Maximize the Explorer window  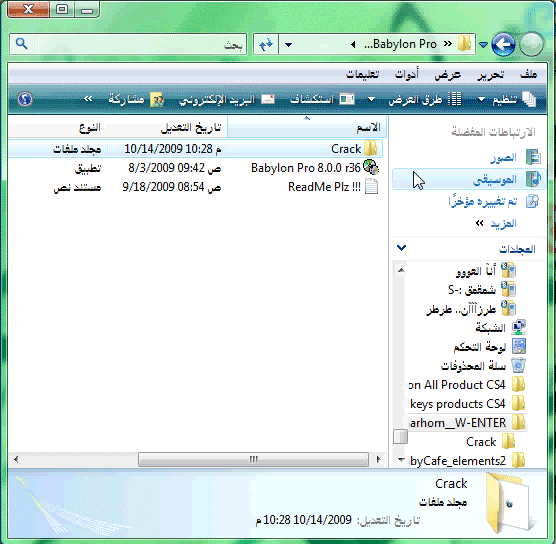(62, 9)
